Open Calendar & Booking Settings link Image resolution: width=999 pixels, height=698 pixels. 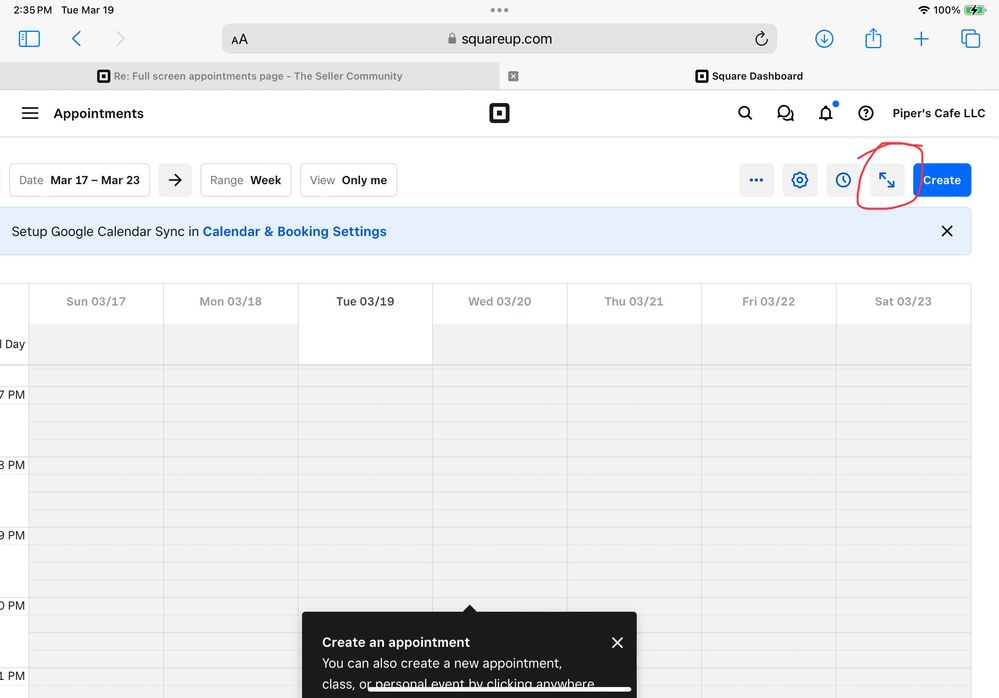[x=294, y=231]
